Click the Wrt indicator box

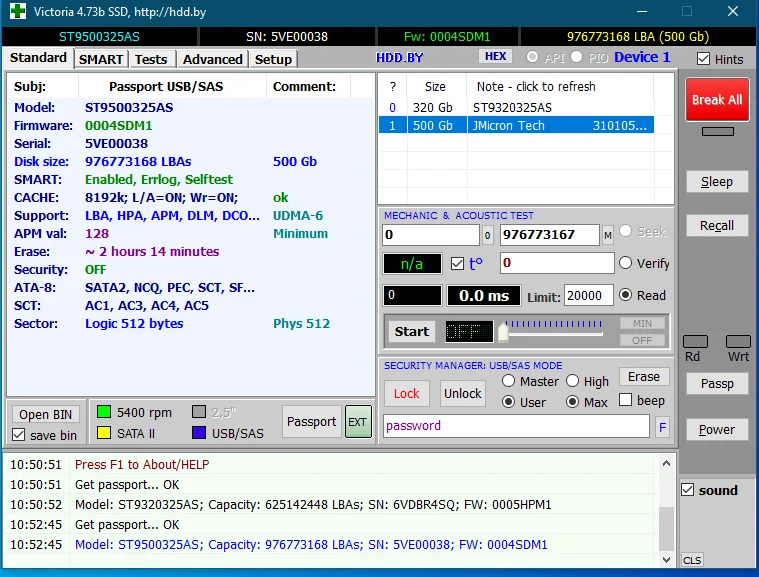(x=738, y=342)
